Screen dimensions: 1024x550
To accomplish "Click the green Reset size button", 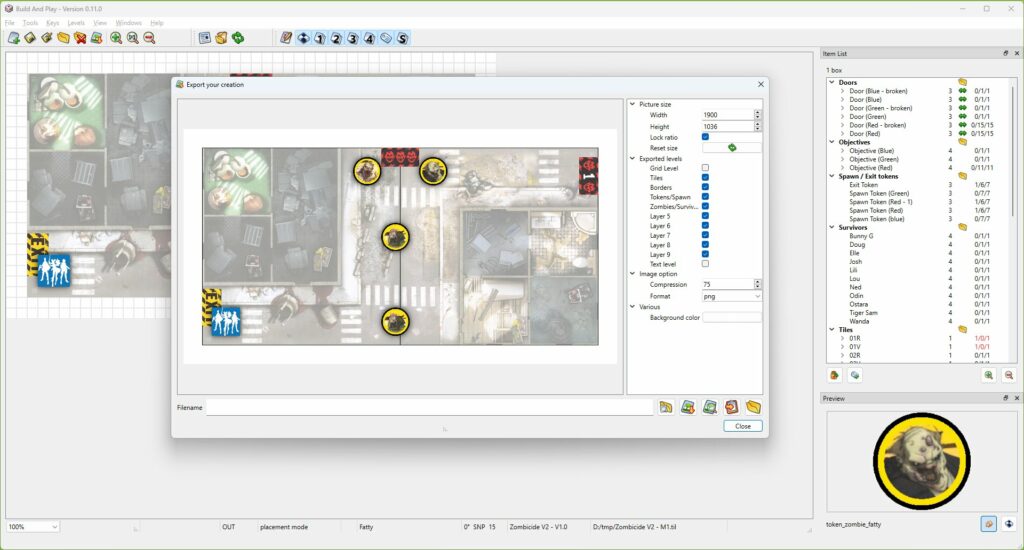I will coord(731,148).
